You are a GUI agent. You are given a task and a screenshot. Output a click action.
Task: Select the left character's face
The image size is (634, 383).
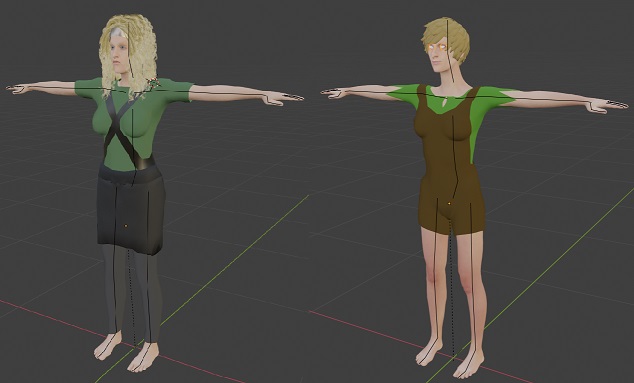[120, 57]
